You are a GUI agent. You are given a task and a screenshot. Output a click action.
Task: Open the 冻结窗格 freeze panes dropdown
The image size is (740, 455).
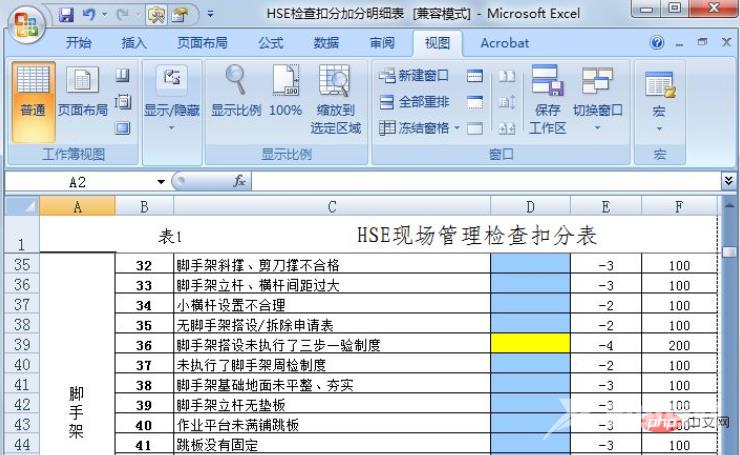pyautogui.click(x=418, y=128)
